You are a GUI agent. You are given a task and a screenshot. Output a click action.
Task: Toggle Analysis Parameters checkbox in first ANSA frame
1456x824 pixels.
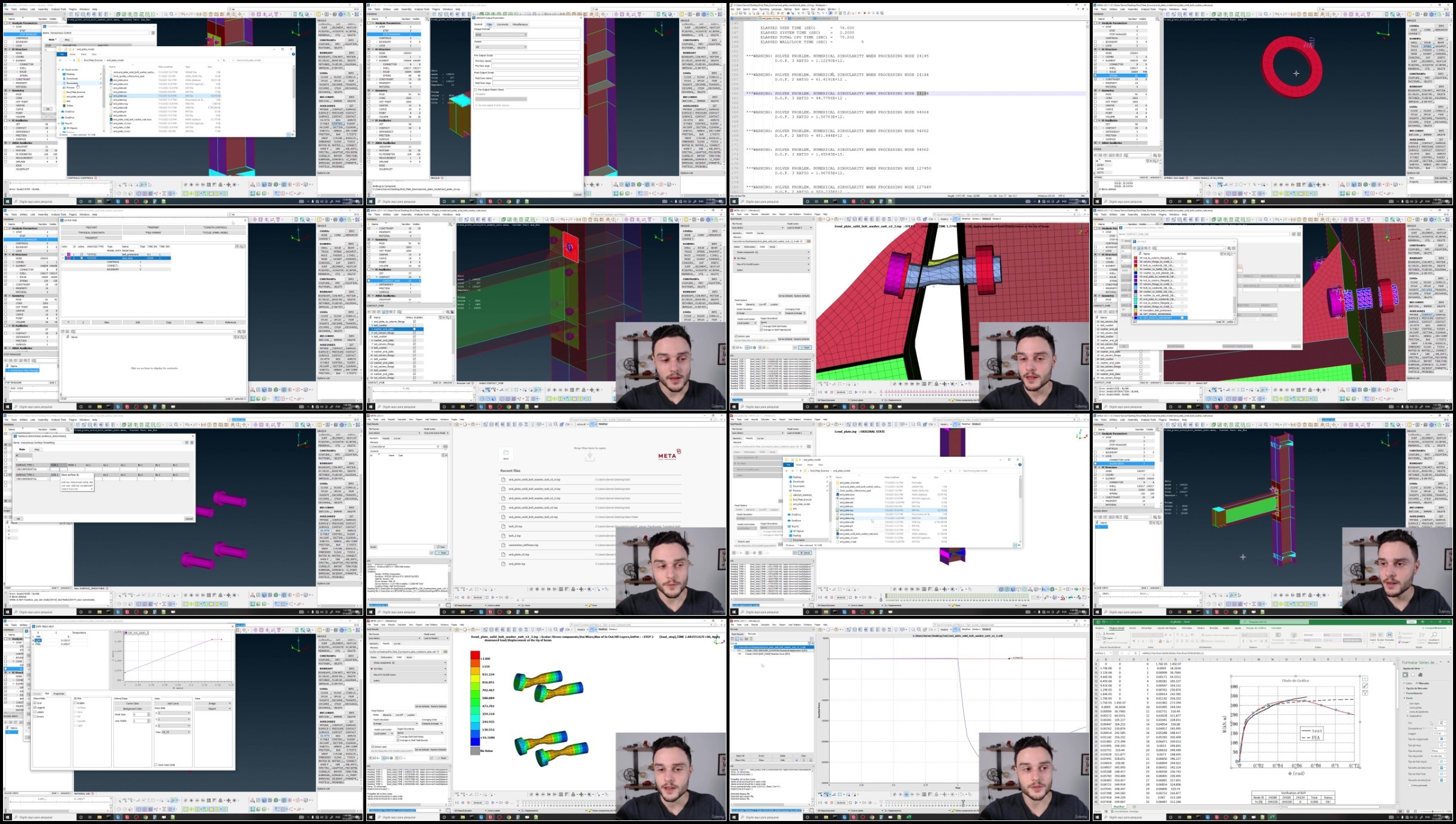tap(5, 23)
